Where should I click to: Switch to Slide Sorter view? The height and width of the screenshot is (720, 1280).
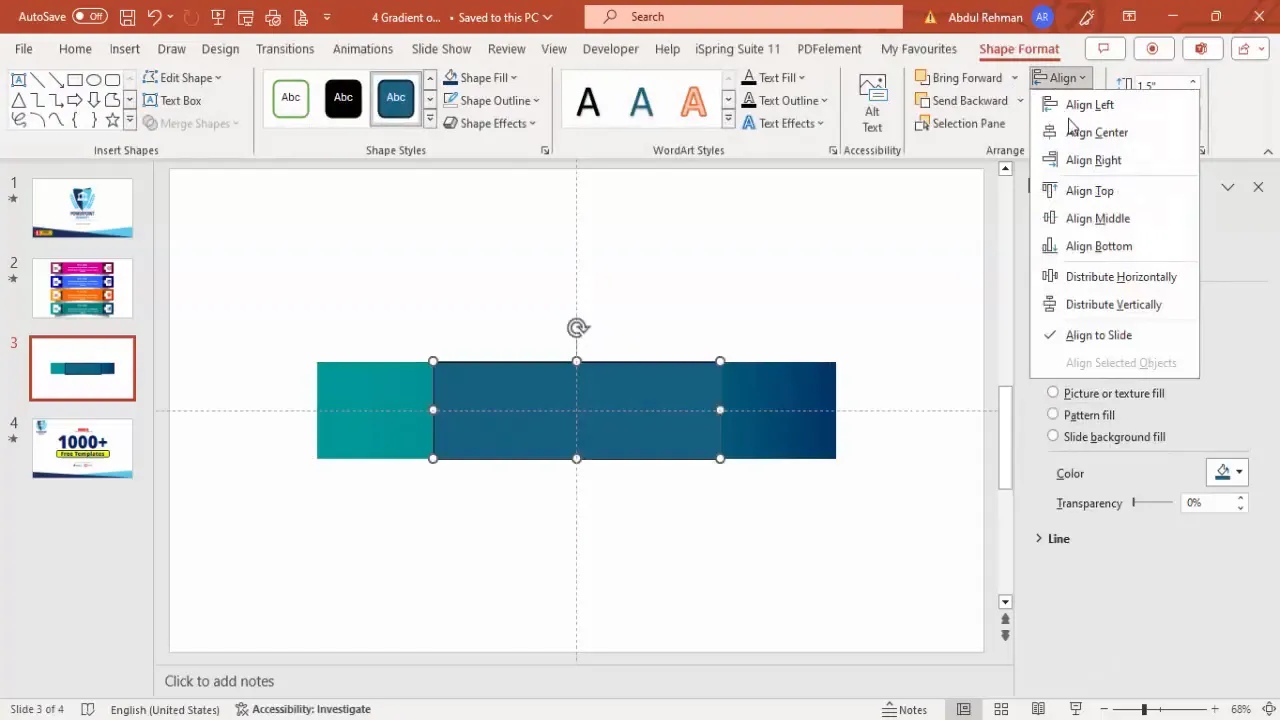tap(1002, 709)
